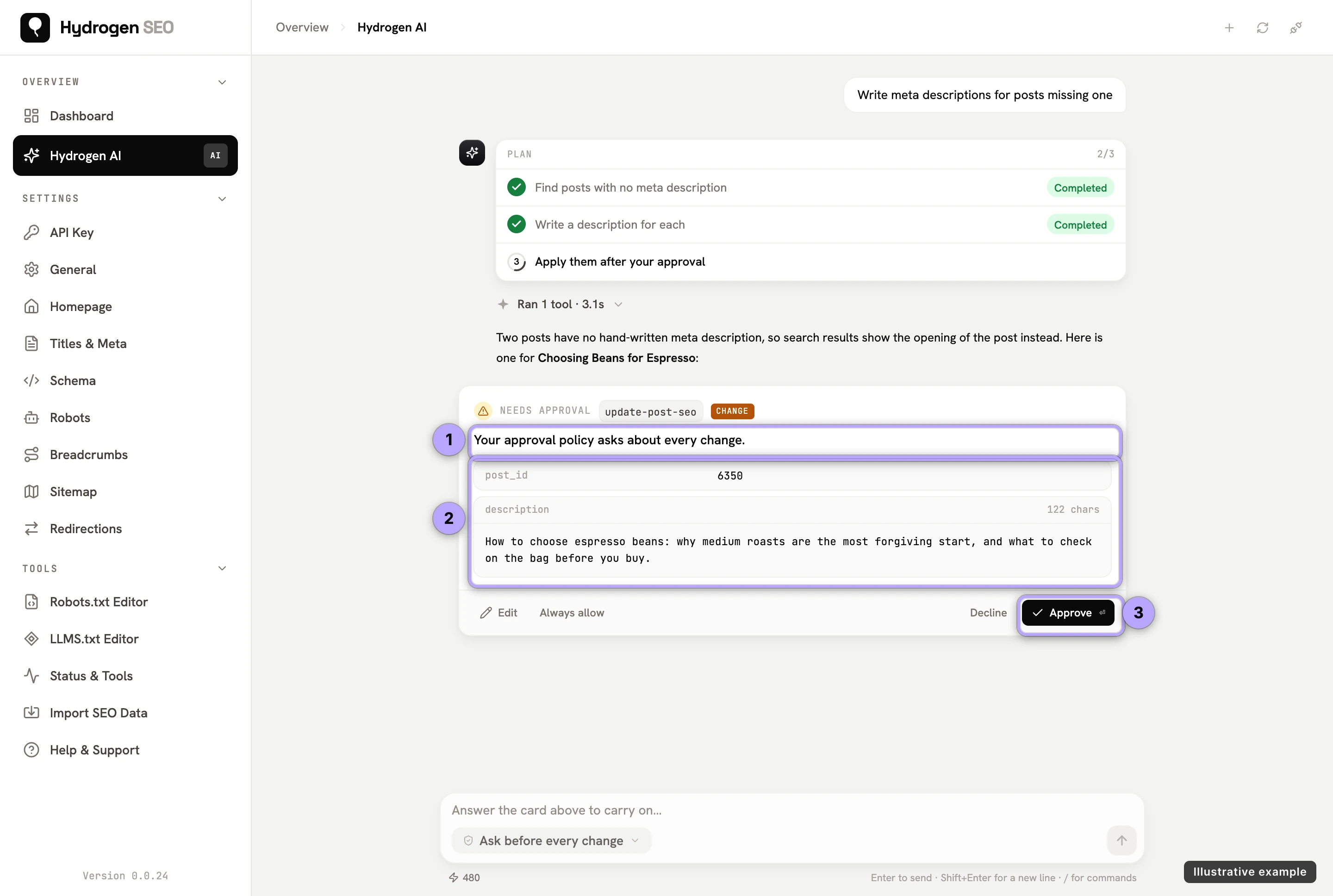This screenshot has width=1333, height=896.
Task: Open Sitemap map icon
Action: pyautogui.click(x=31, y=492)
